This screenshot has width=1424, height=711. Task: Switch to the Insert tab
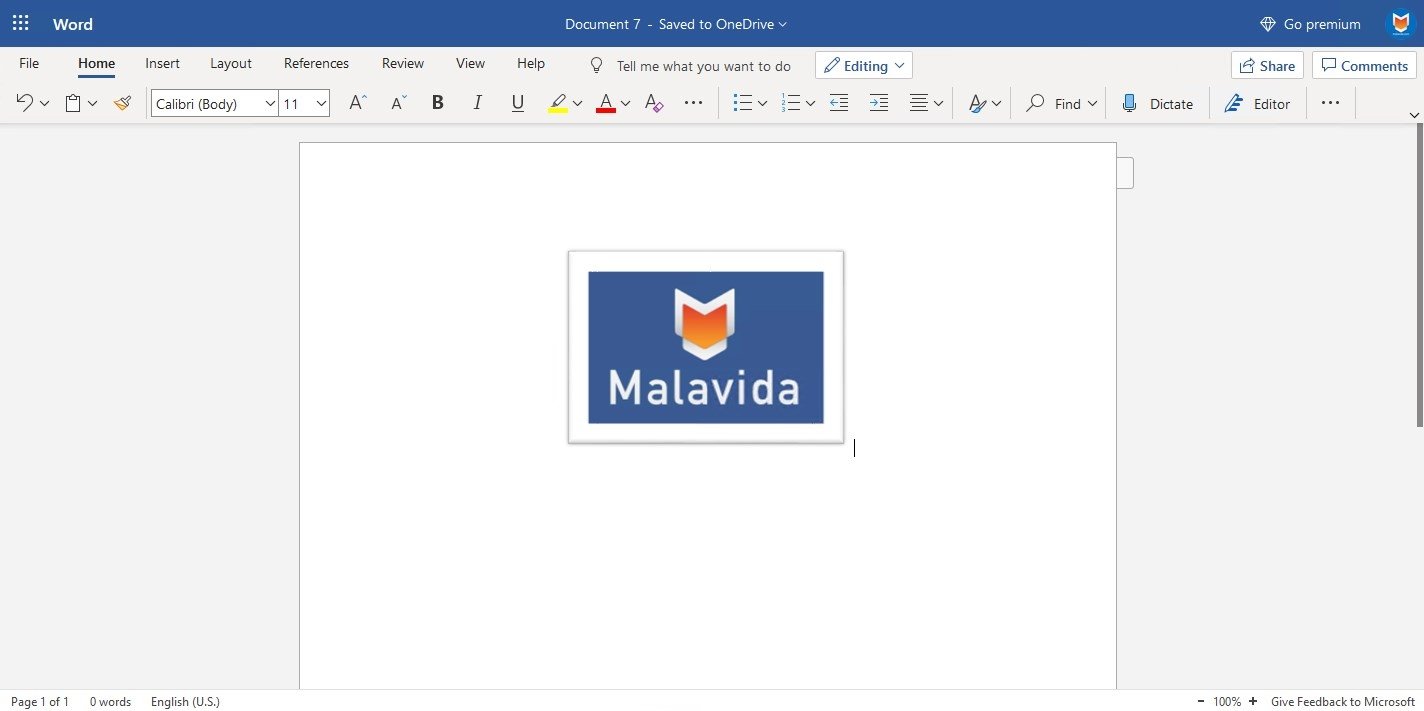coord(162,63)
